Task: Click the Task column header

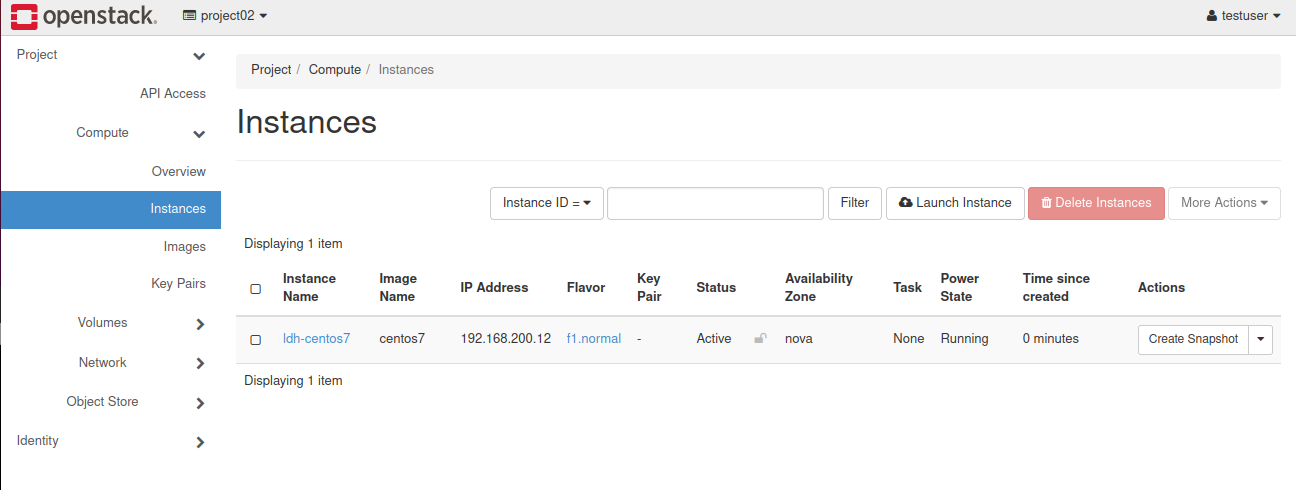Action: click(x=907, y=288)
